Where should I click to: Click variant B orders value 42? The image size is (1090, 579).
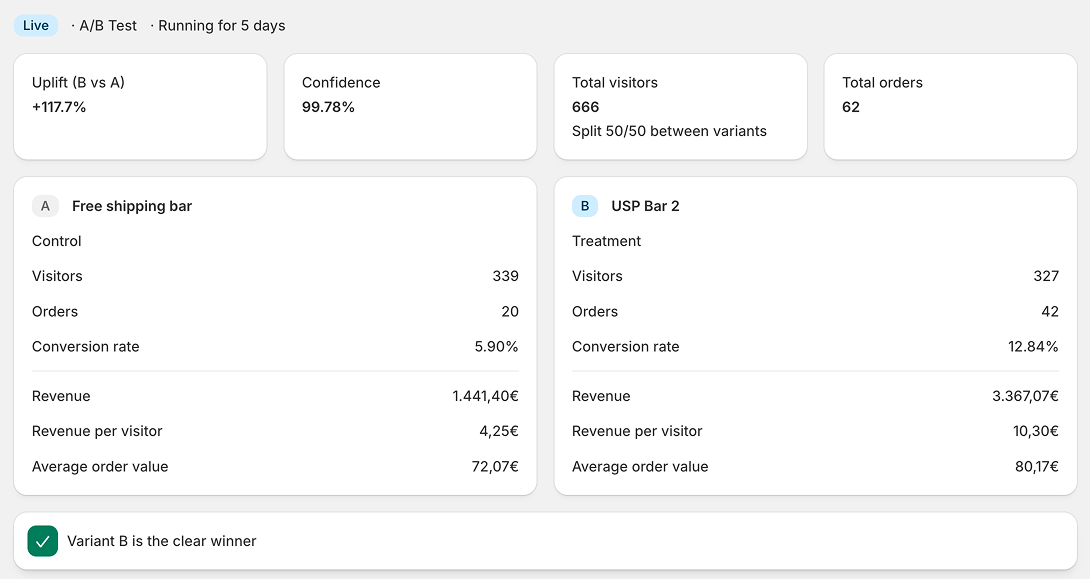click(x=1050, y=311)
